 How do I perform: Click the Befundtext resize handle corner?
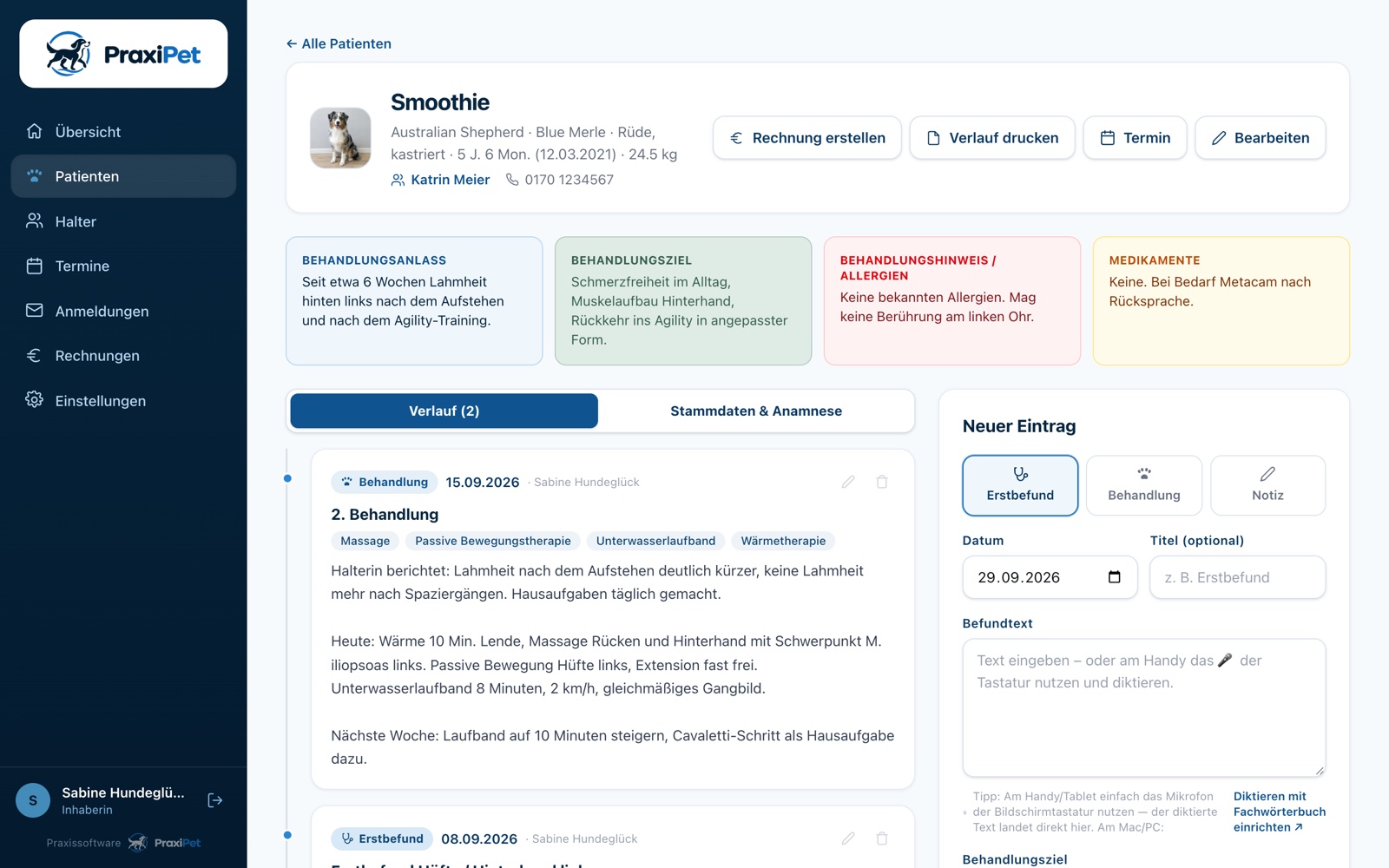tap(1320, 770)
